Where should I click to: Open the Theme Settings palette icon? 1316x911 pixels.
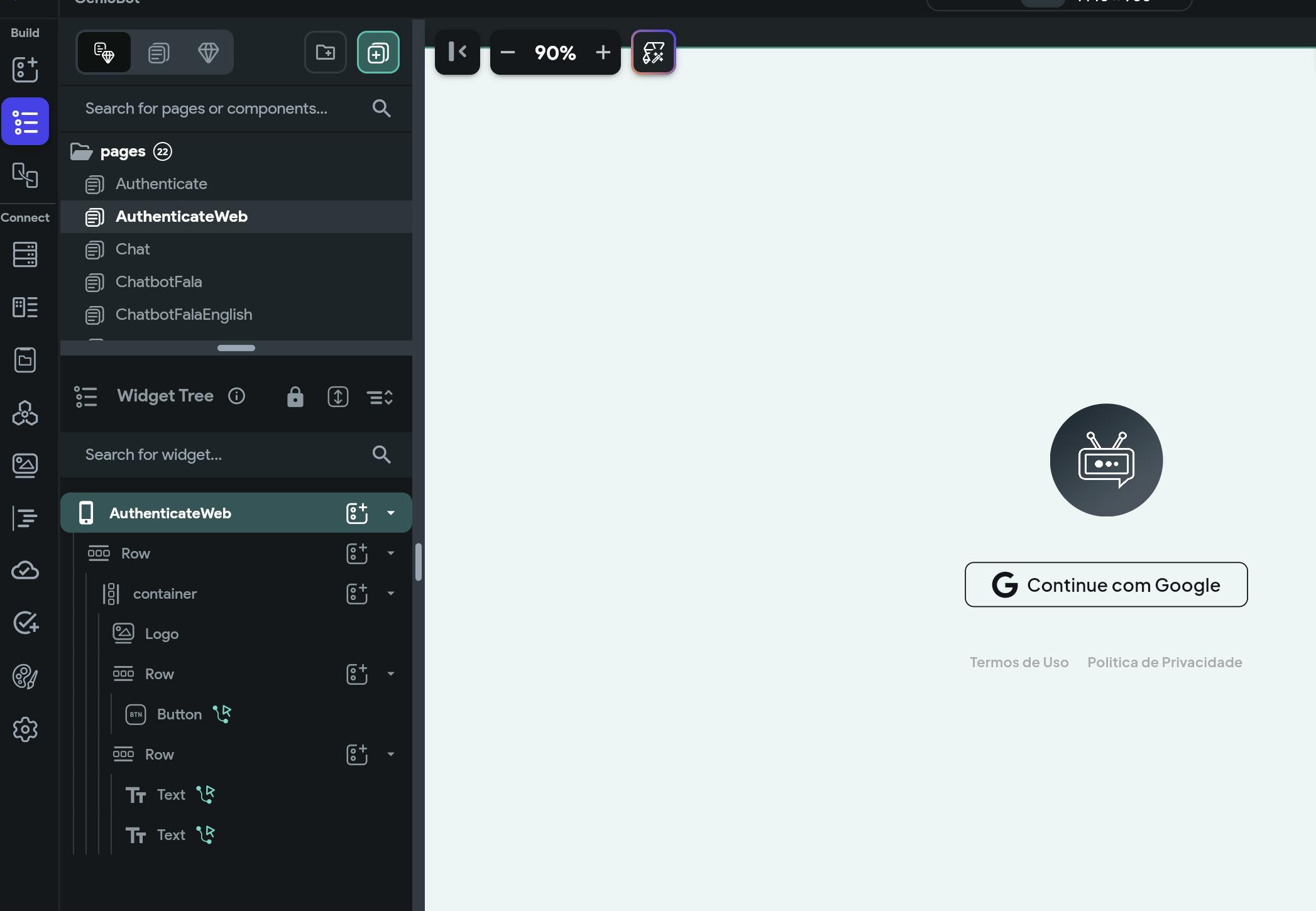pyautogui.click(x=25, y=677)
